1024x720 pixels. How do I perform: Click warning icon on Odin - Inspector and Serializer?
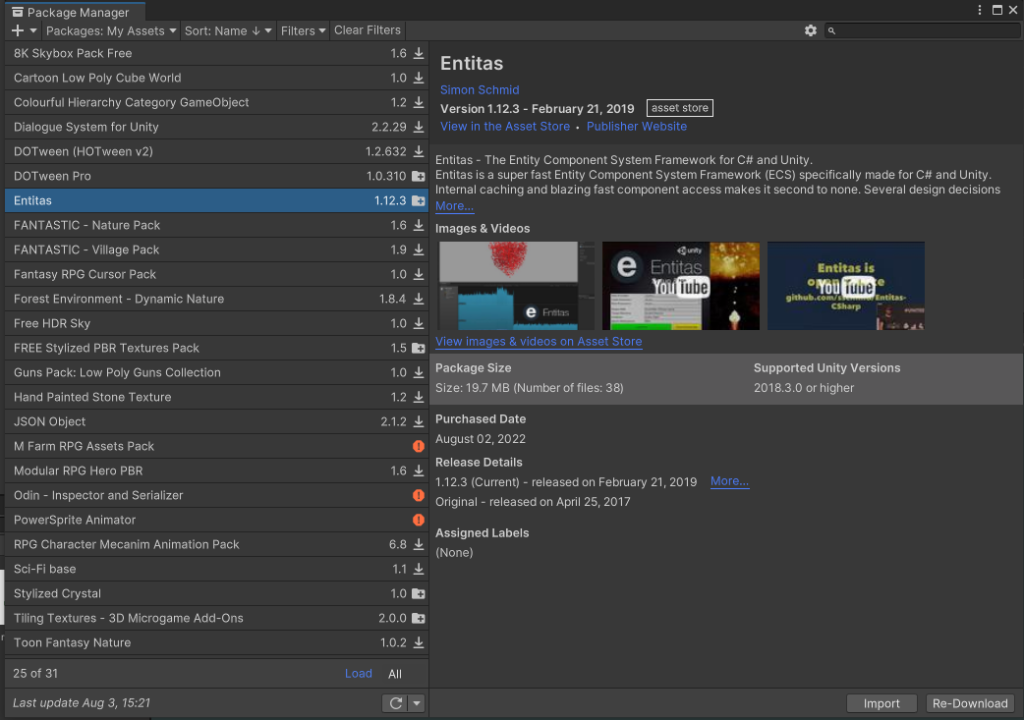click(419, 495)
